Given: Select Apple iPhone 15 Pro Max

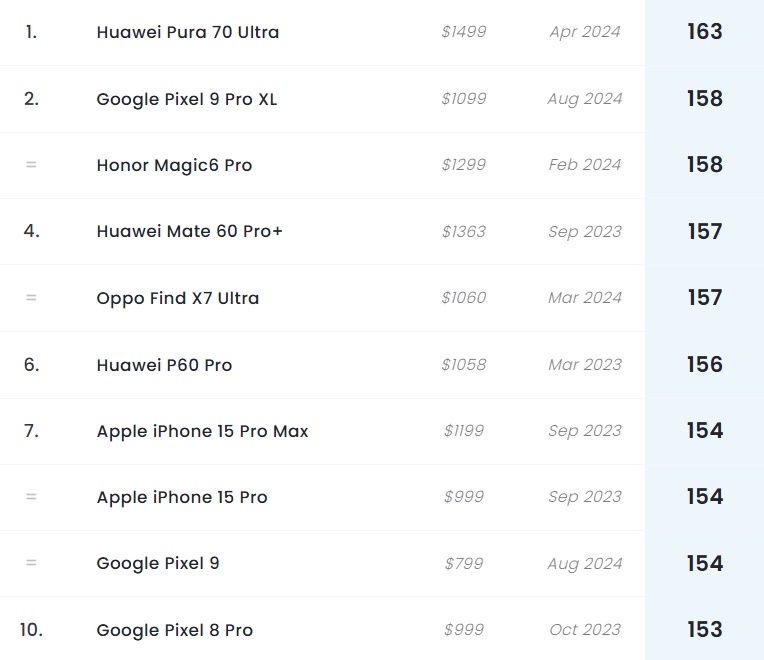Looking at the screenshot, I should click(203, 431).
